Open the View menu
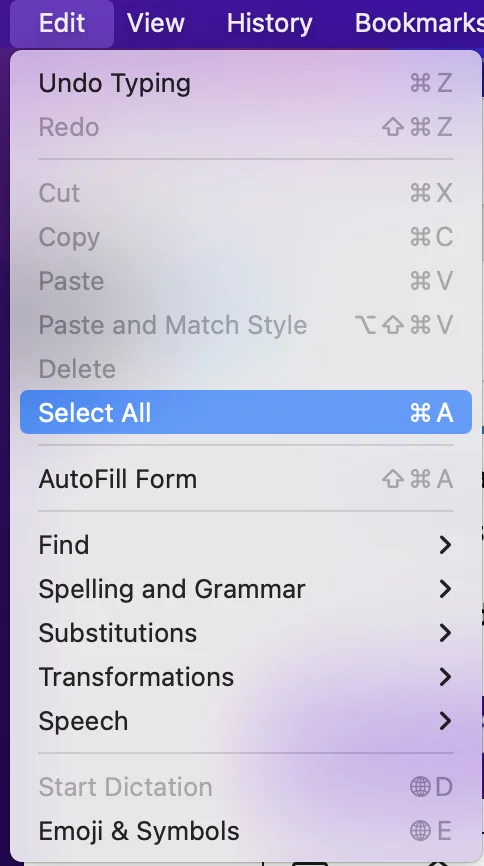Image resolution: width=484 pixels, height=866 pixels. 156,23
